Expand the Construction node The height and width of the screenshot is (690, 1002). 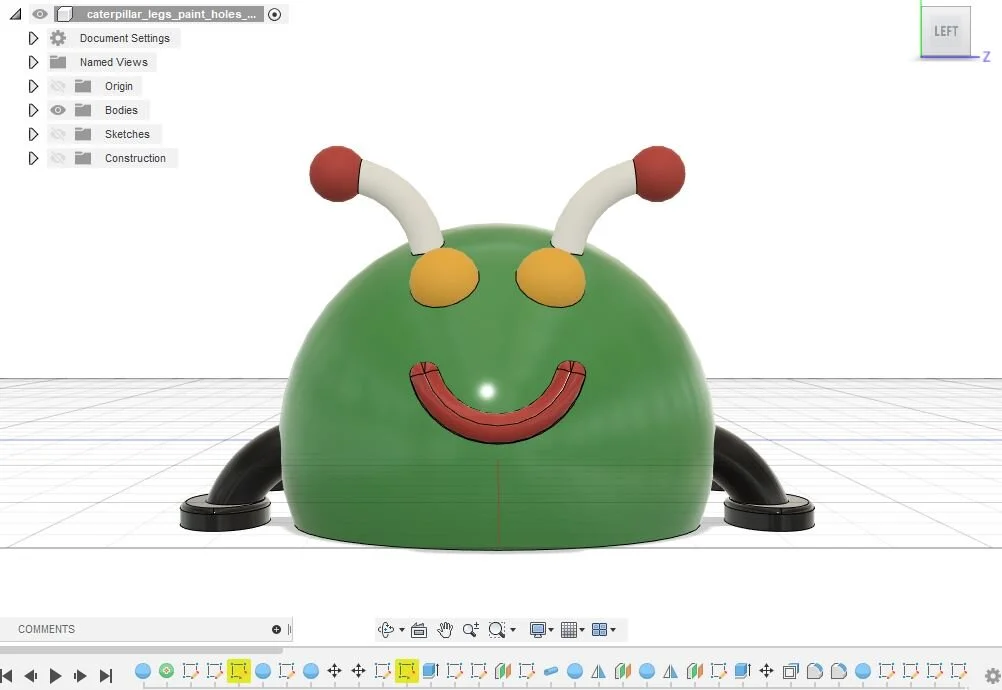click(33, 158)
